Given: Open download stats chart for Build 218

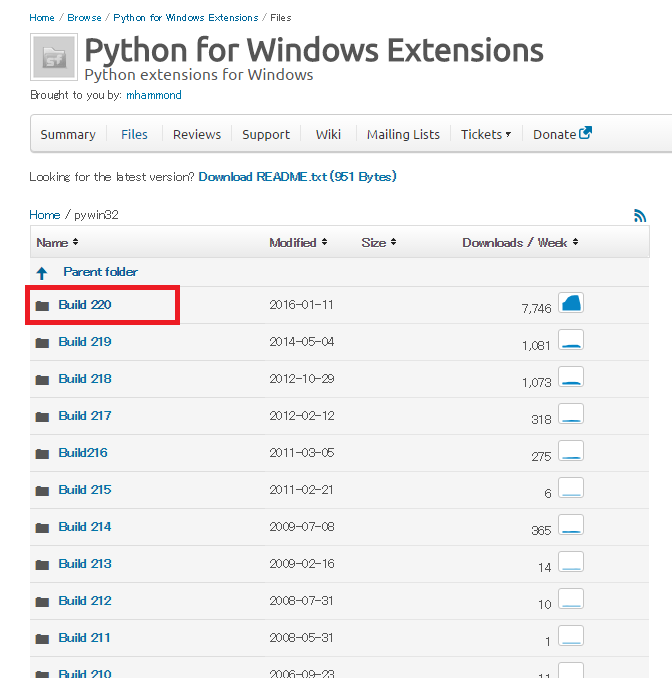Looking at the screenshot, I should [571, 377].
